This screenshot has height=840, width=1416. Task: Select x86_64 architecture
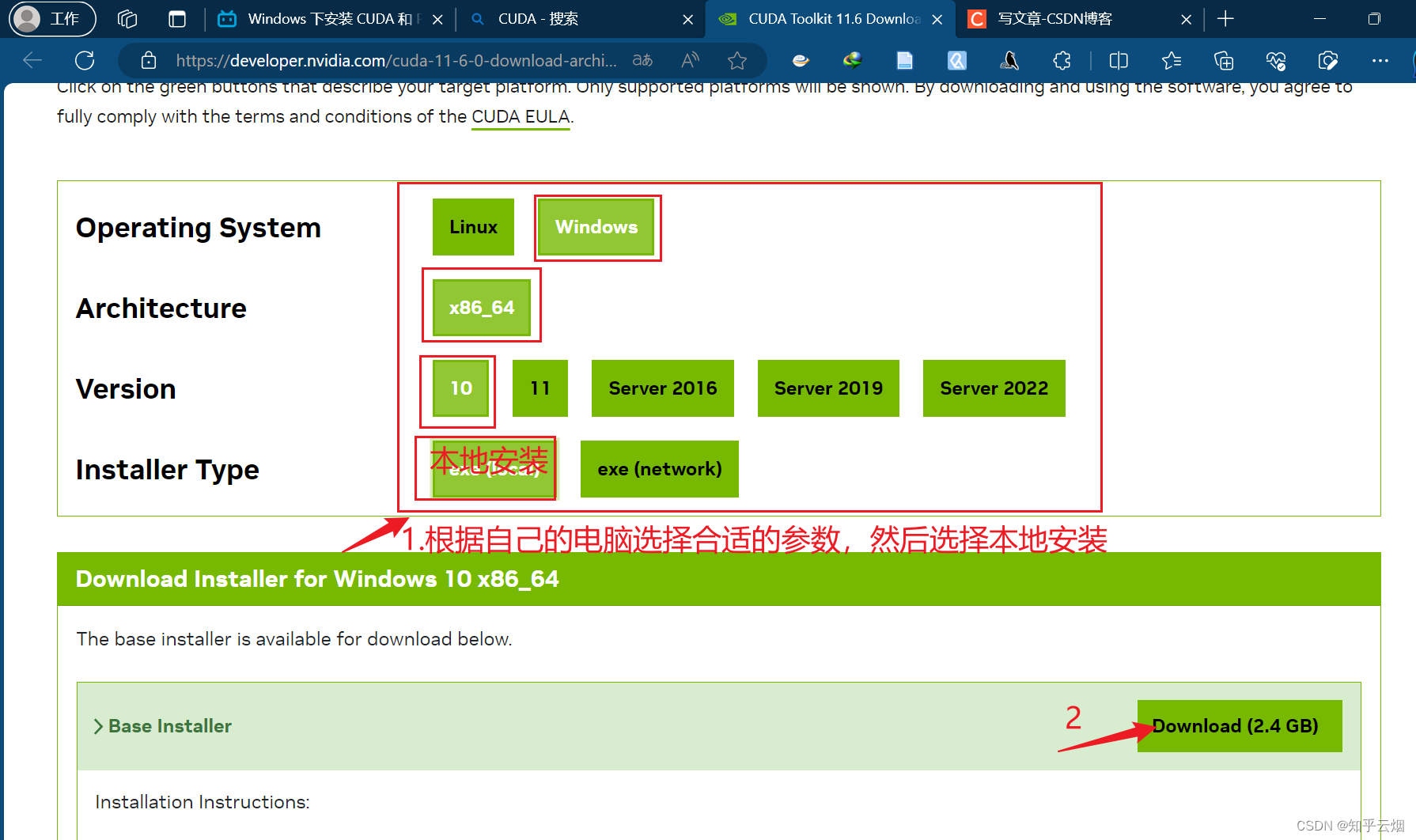point(482,308)
